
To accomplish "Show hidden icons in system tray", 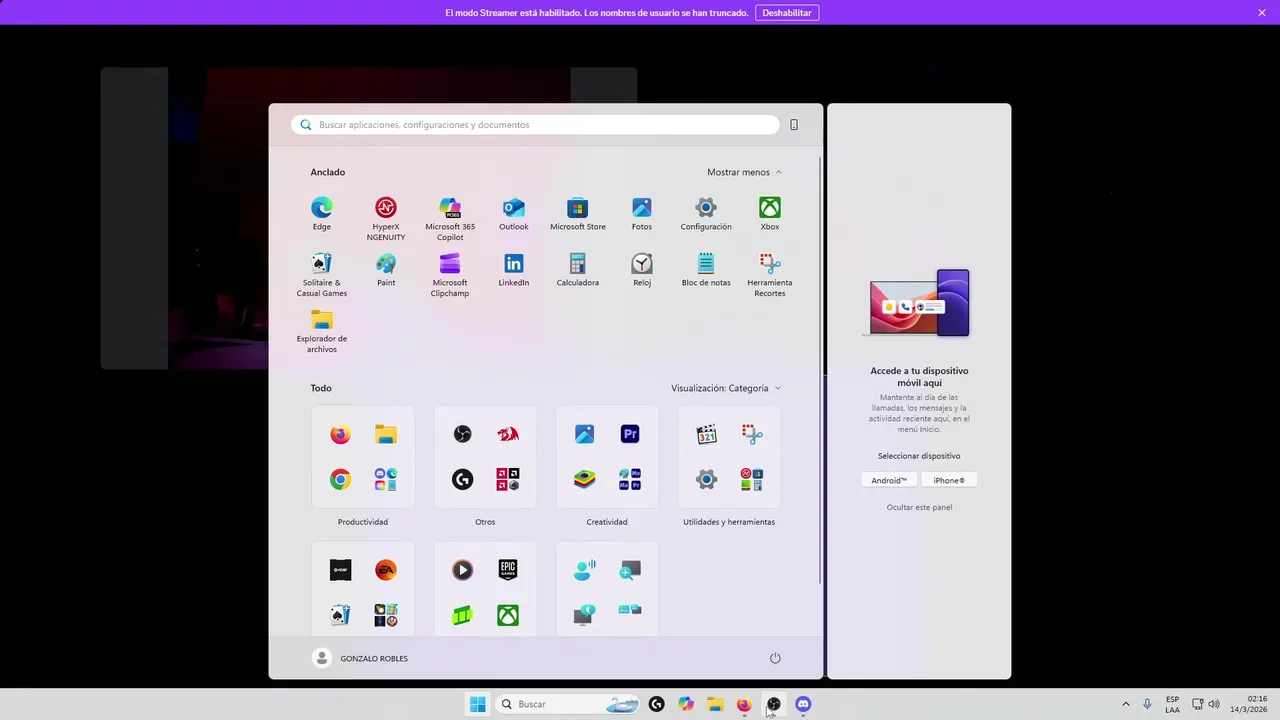I will [x=1126, y=704].
